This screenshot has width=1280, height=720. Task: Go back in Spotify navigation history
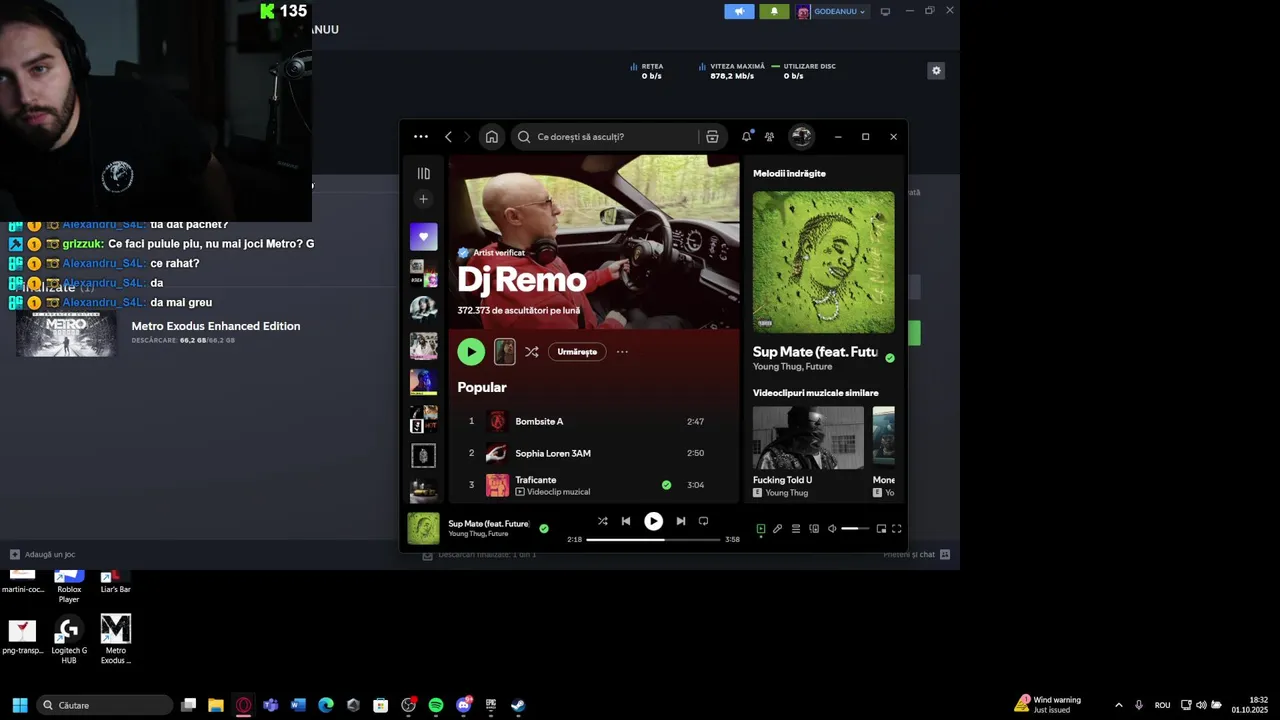pyautogui.click(x=448, y=137)
